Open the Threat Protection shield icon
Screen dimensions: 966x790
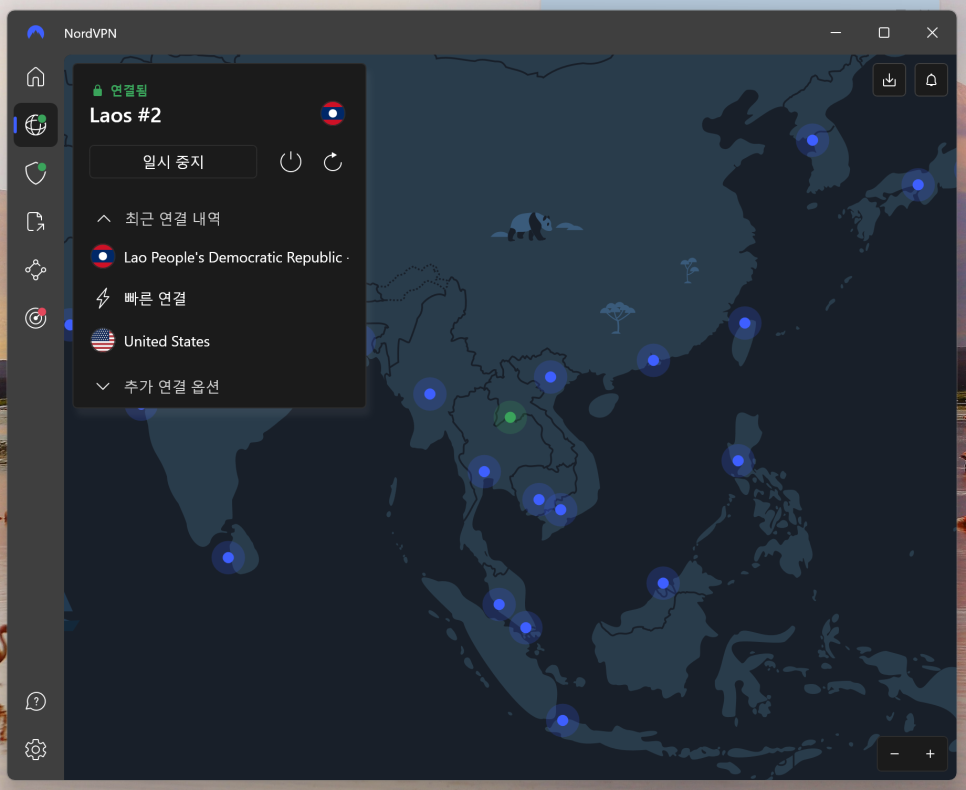pyautogui.click(x=36, y=173)
